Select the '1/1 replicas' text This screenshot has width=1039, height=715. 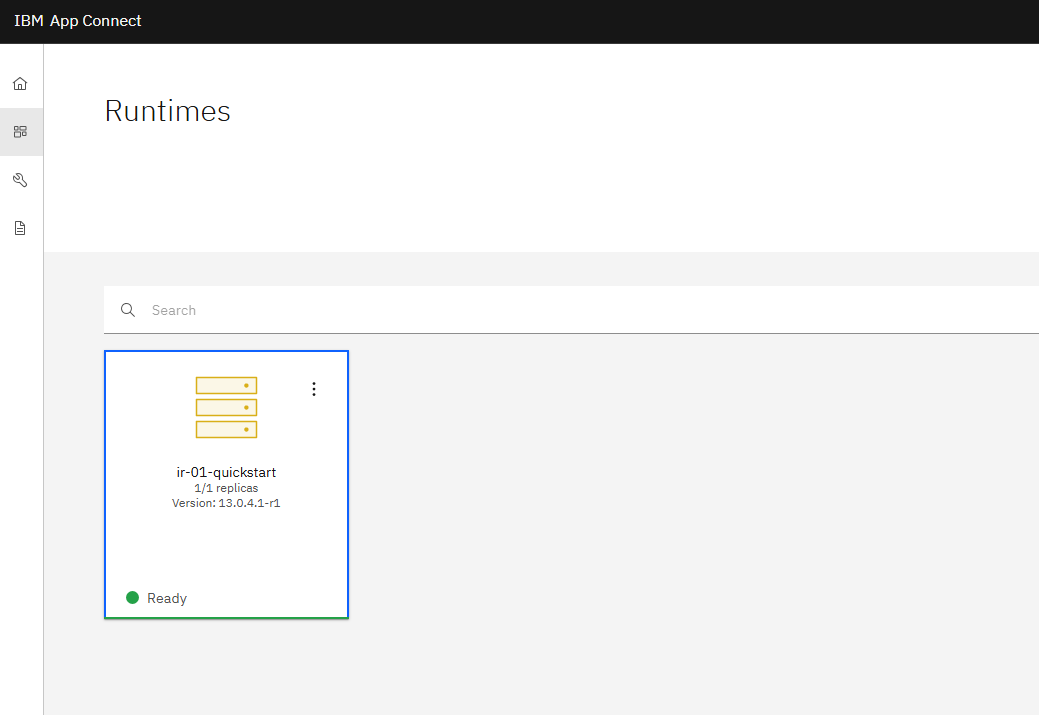pos(226,488)
